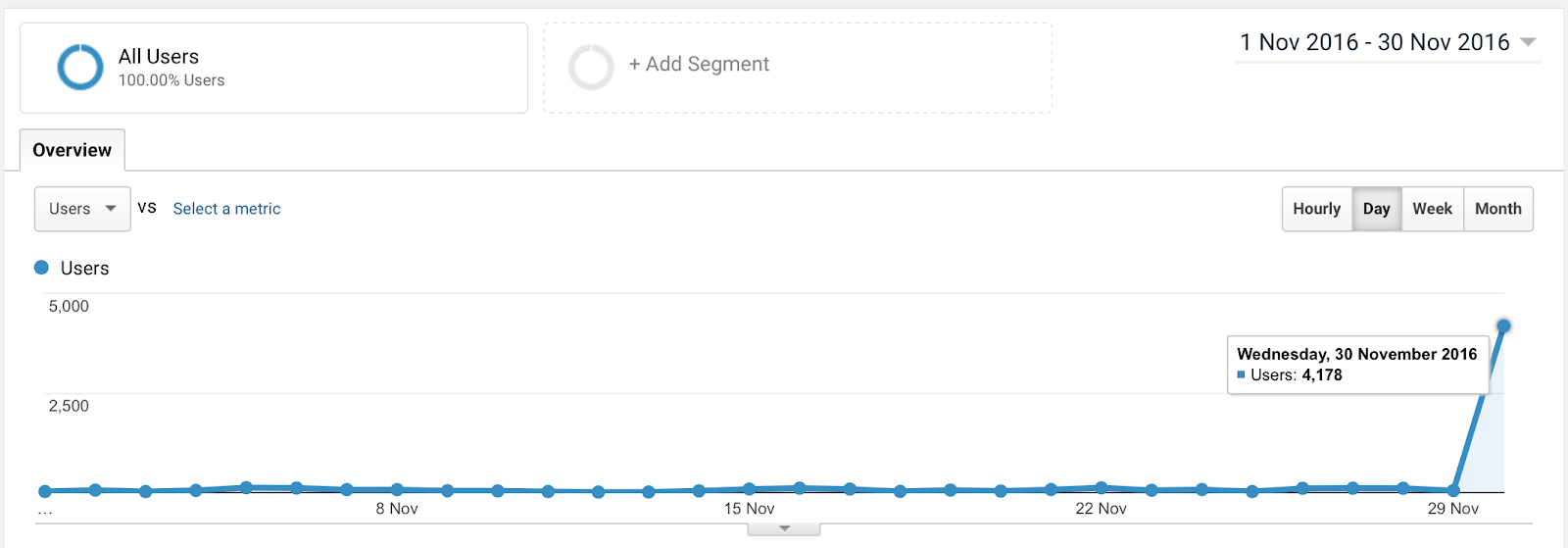Click the data point above 8 Nov
1568x548 pixels.
pyautogui.click(x=397, y=489)
